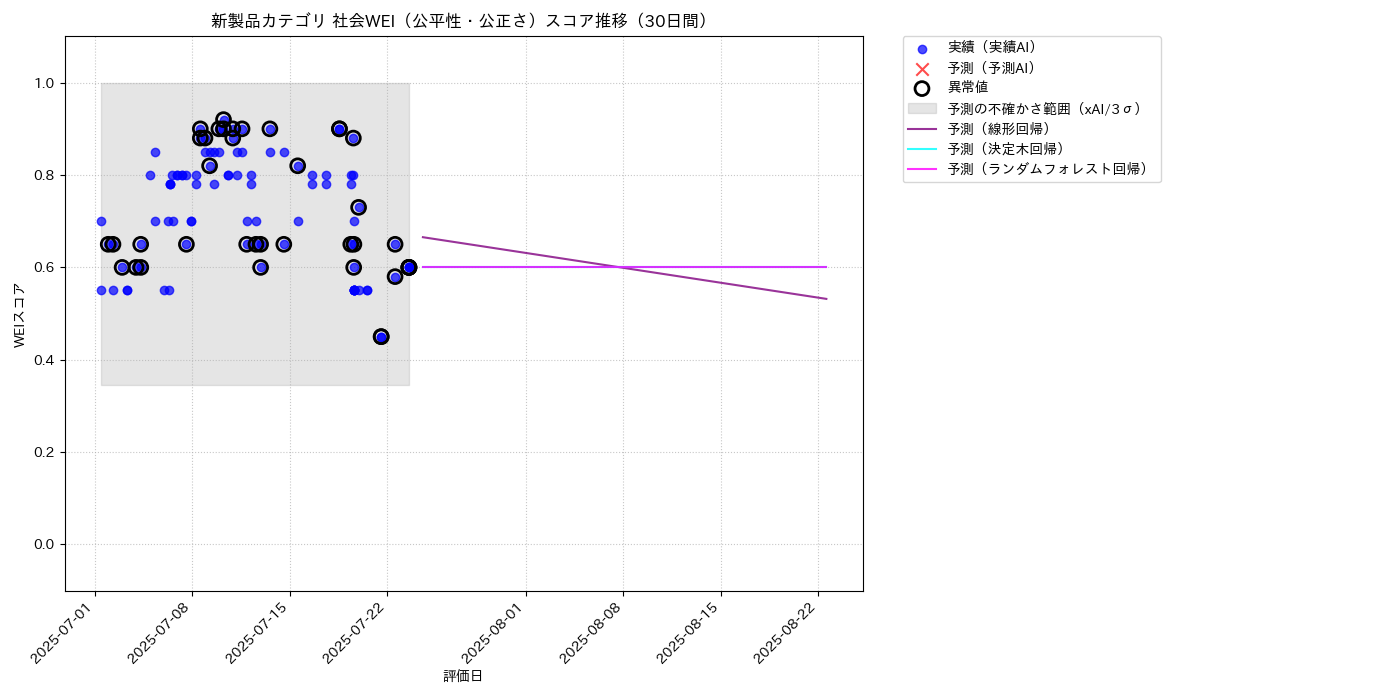This screenshot has height=700, width=1400.
Task: Click the lowest outlier point near 0.45
Action: 381,337
